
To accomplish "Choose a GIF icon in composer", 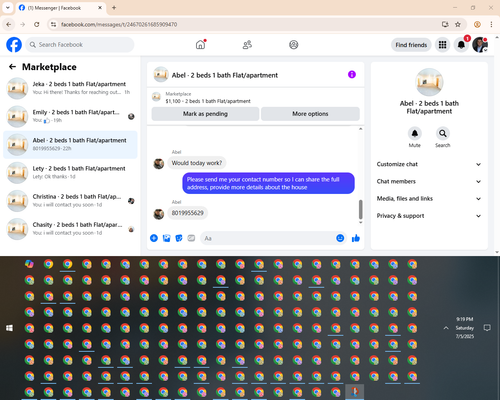I will (191, 238).
